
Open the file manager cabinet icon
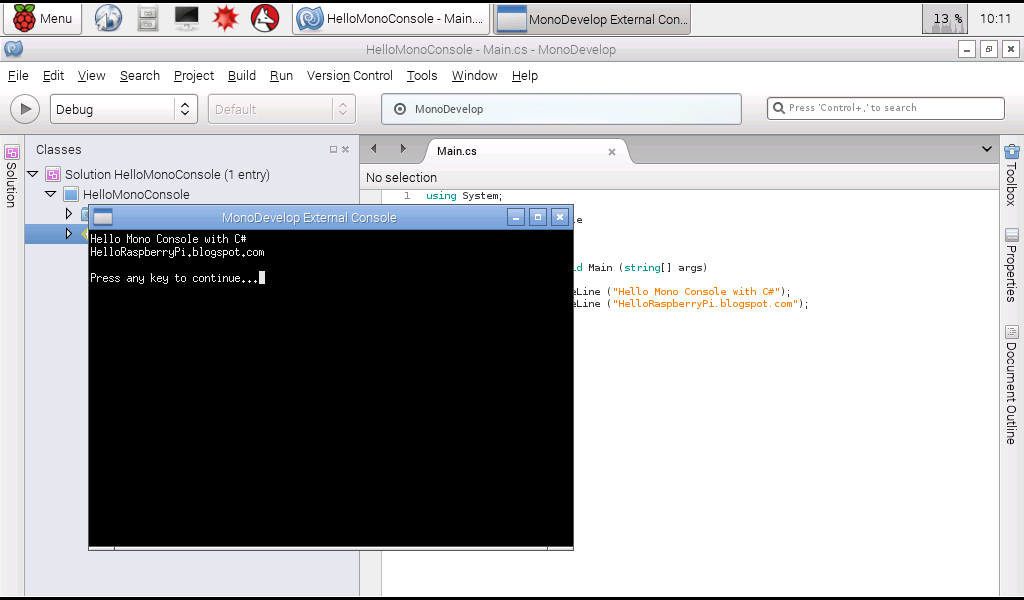148,18
